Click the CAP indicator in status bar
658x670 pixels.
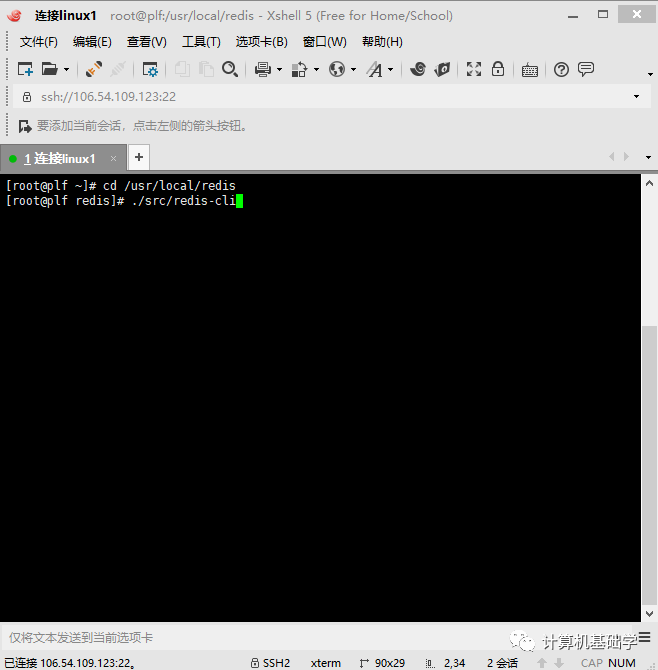(x=592, y=663)
